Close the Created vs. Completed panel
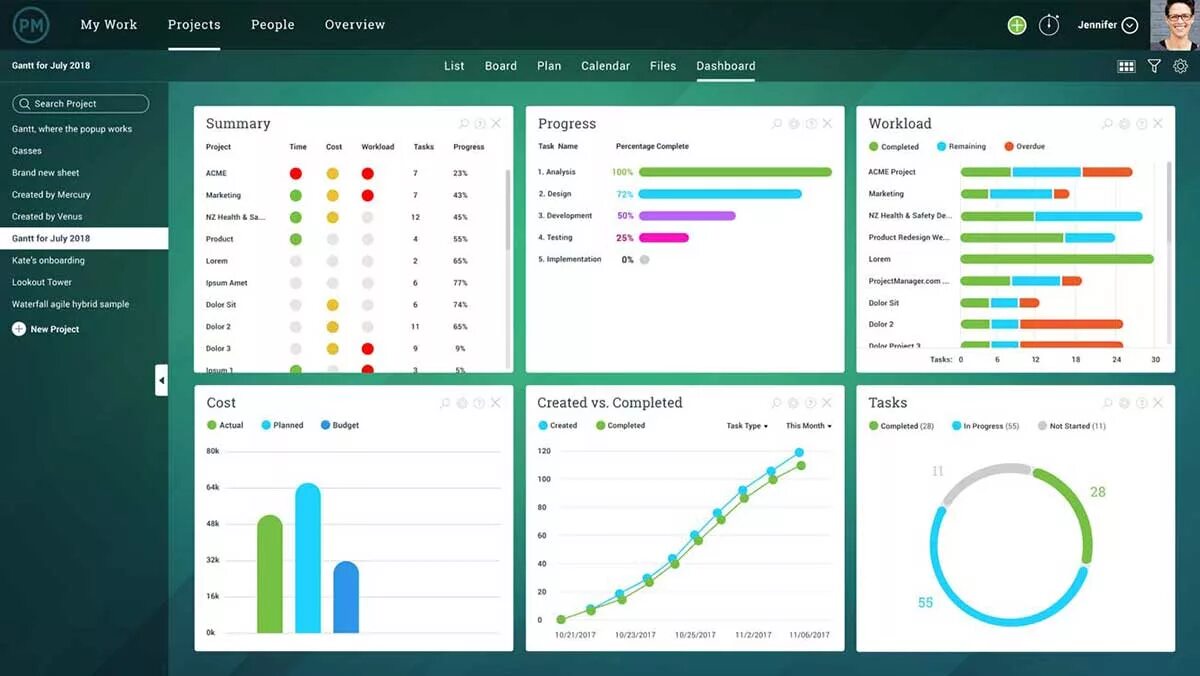Image resolution: width=1200 pixels, height=676 pixels. [x=827, y=403]
